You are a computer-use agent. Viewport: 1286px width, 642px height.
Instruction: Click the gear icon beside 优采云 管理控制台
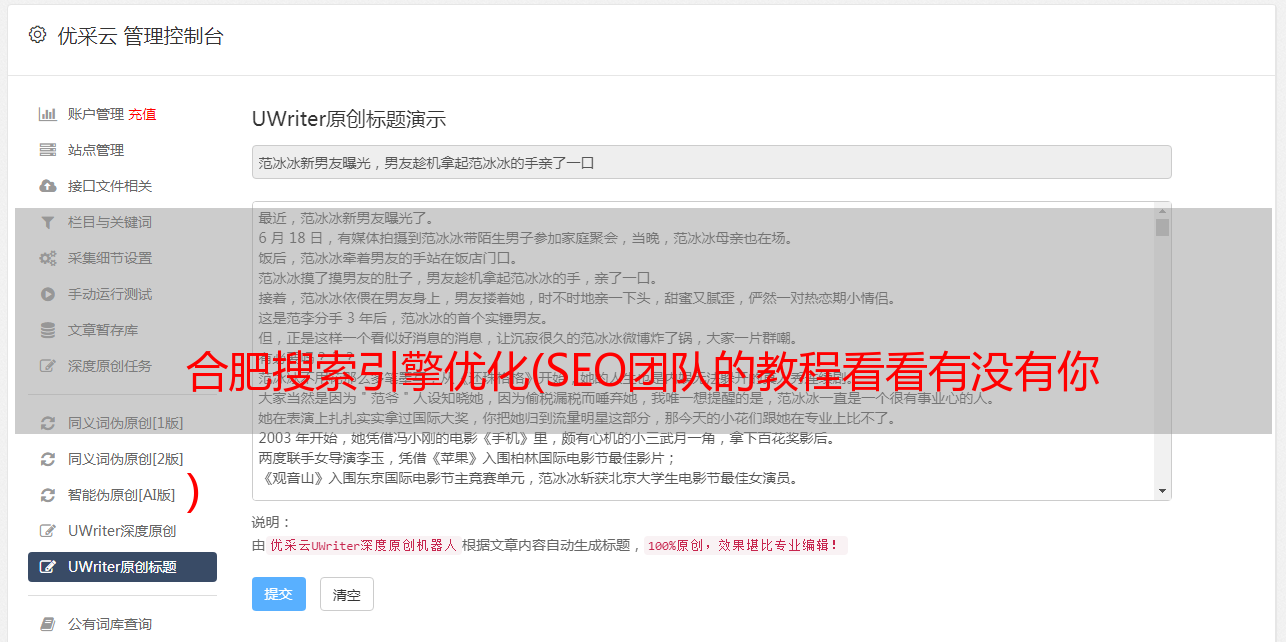point(38,35)
